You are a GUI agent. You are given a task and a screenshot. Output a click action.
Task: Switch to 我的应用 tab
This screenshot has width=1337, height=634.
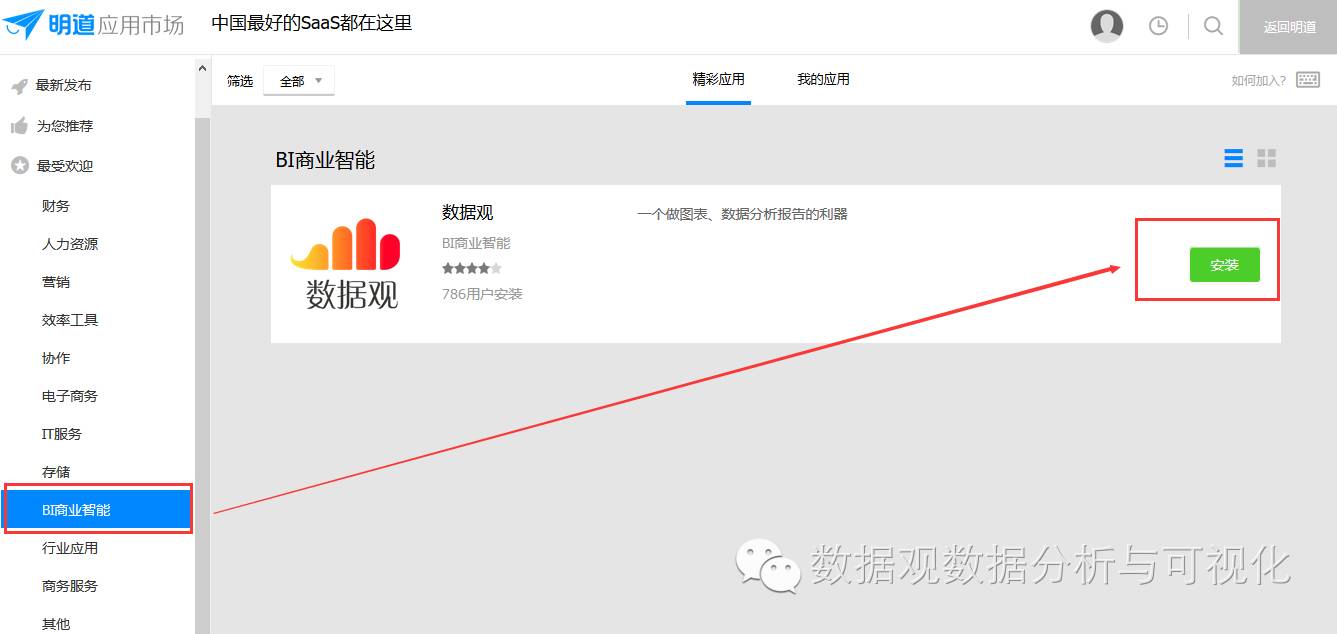pyautogui.click(x=823, y=79)
